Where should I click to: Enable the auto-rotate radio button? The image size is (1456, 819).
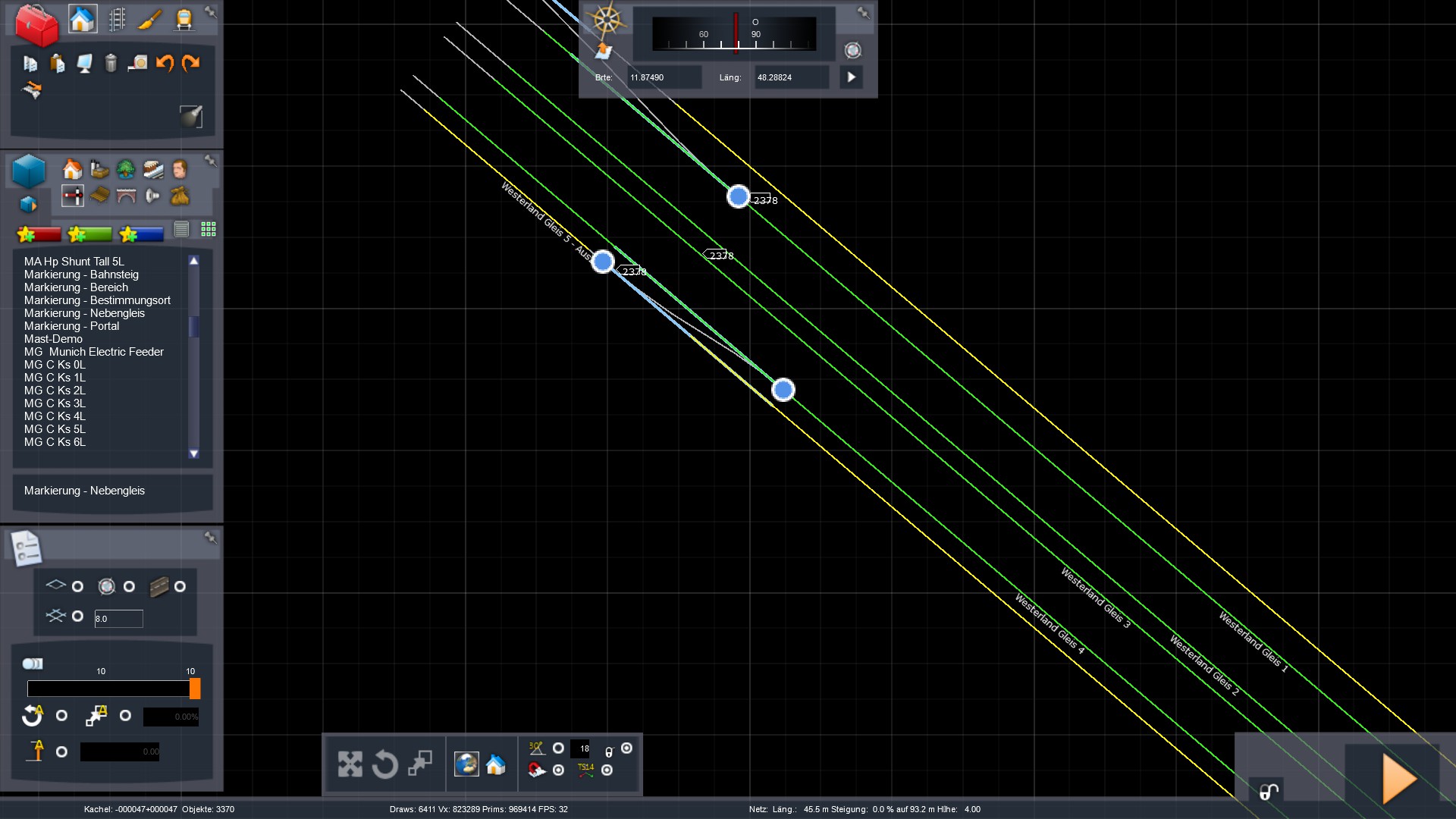(x=62, y=716)
